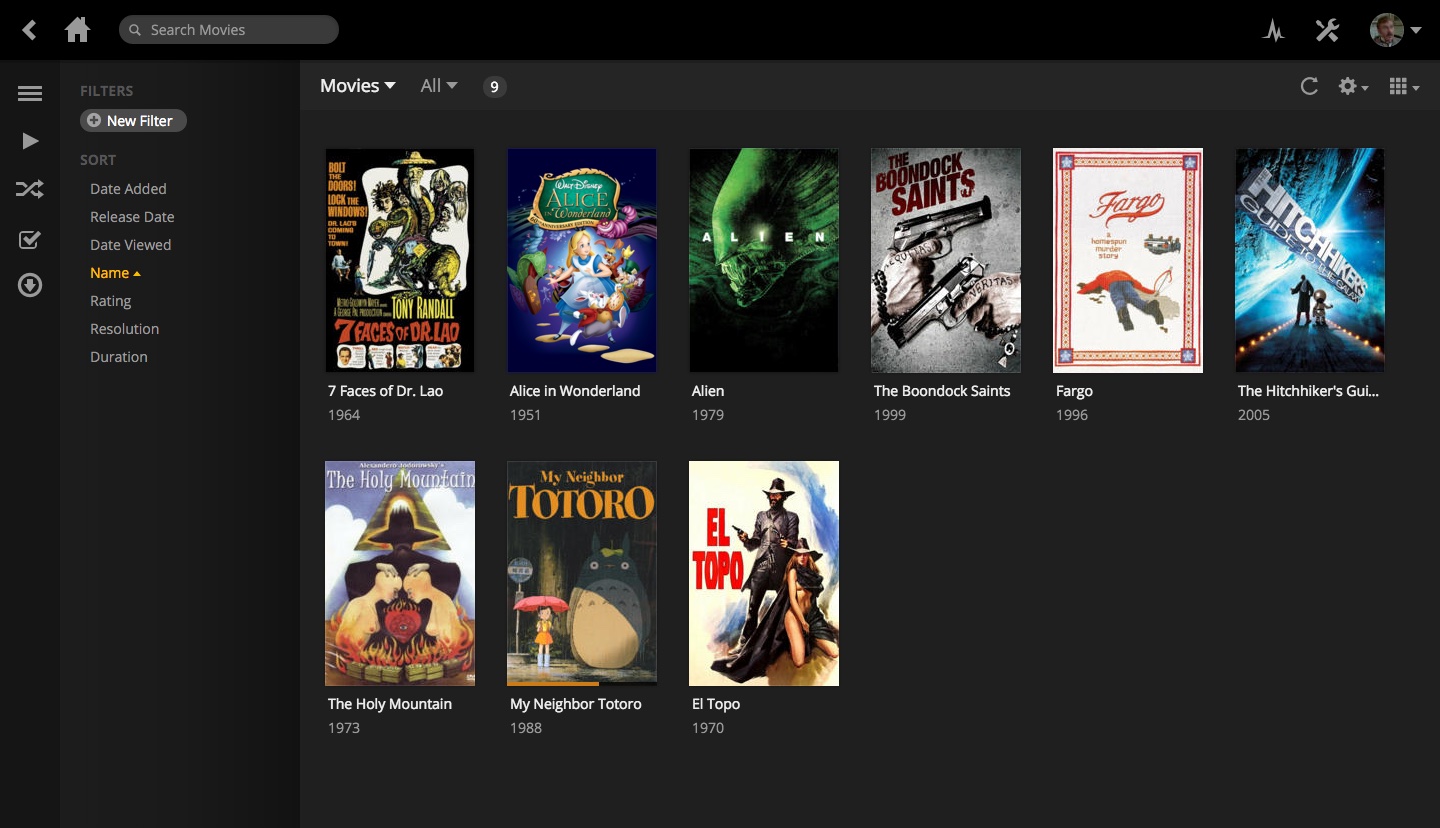Click the mark-watched checkbox icon
Screen dimensions: 1440x828
pyautogui.click(x=30, y=239)
